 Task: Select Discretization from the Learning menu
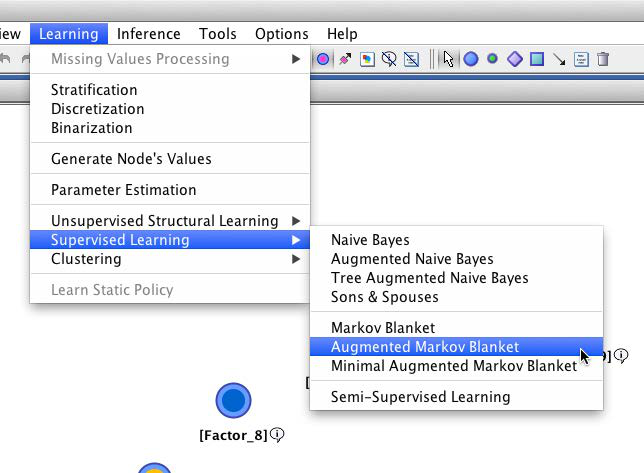coord(97,109)
